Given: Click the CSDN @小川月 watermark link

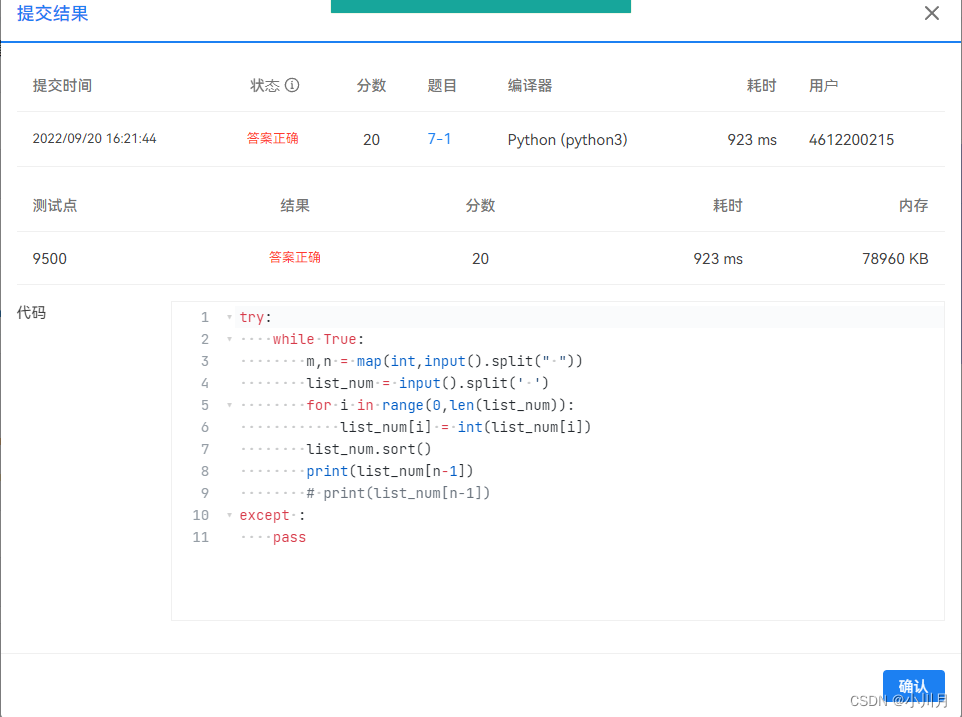Looking at the screenshot, I should tap(899, 700).
